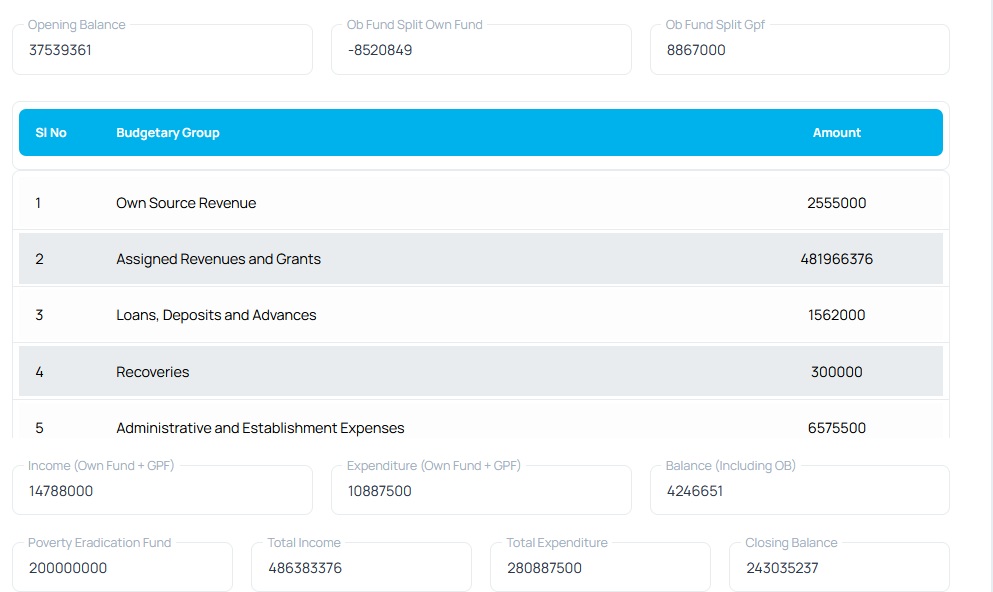Select the Own Source Revenue row
This screenshot has width=993, height=592.
(x=481, y=203)
